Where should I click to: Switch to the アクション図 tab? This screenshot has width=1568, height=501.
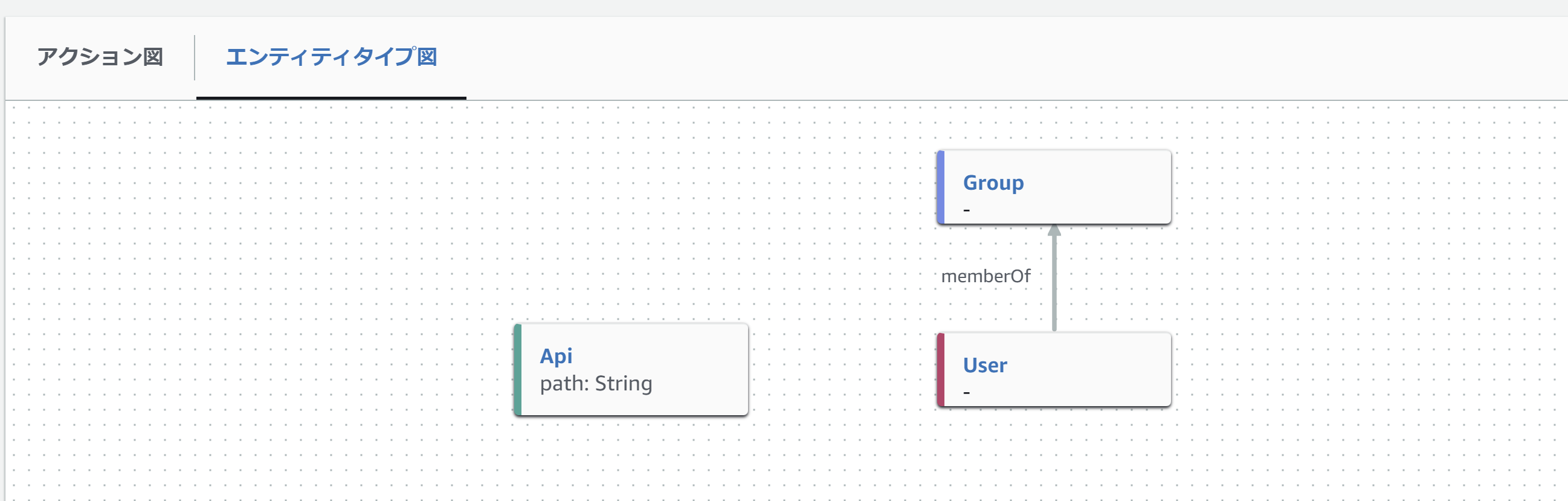(100, 57)
